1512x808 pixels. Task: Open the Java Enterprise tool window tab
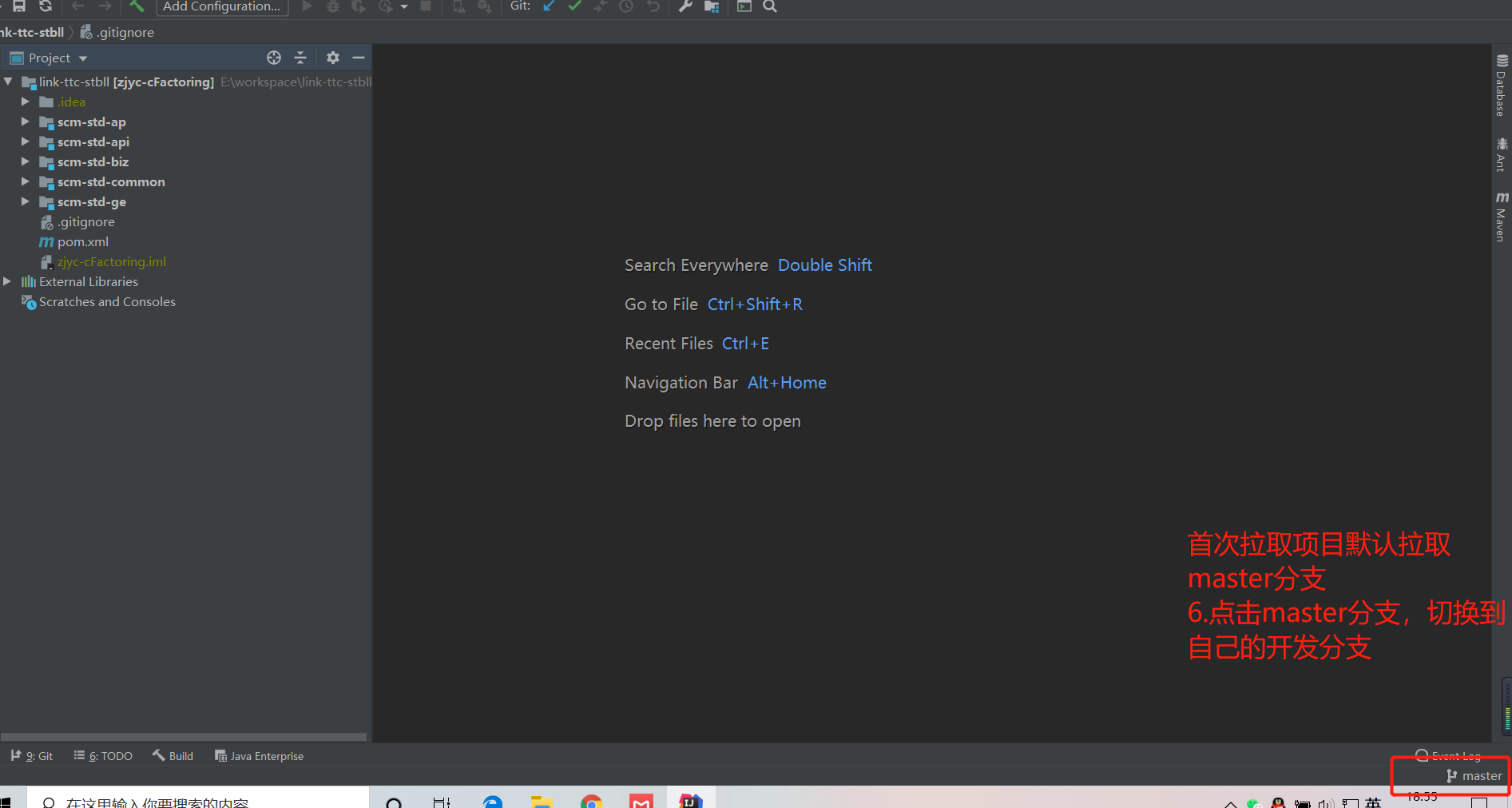click(x=259, y=756)
